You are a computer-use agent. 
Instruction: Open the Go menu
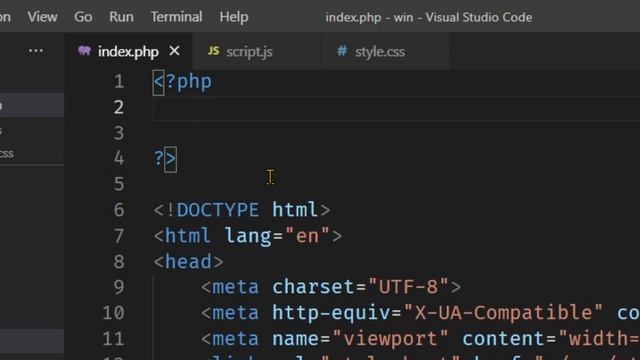(x=83, y=17)
